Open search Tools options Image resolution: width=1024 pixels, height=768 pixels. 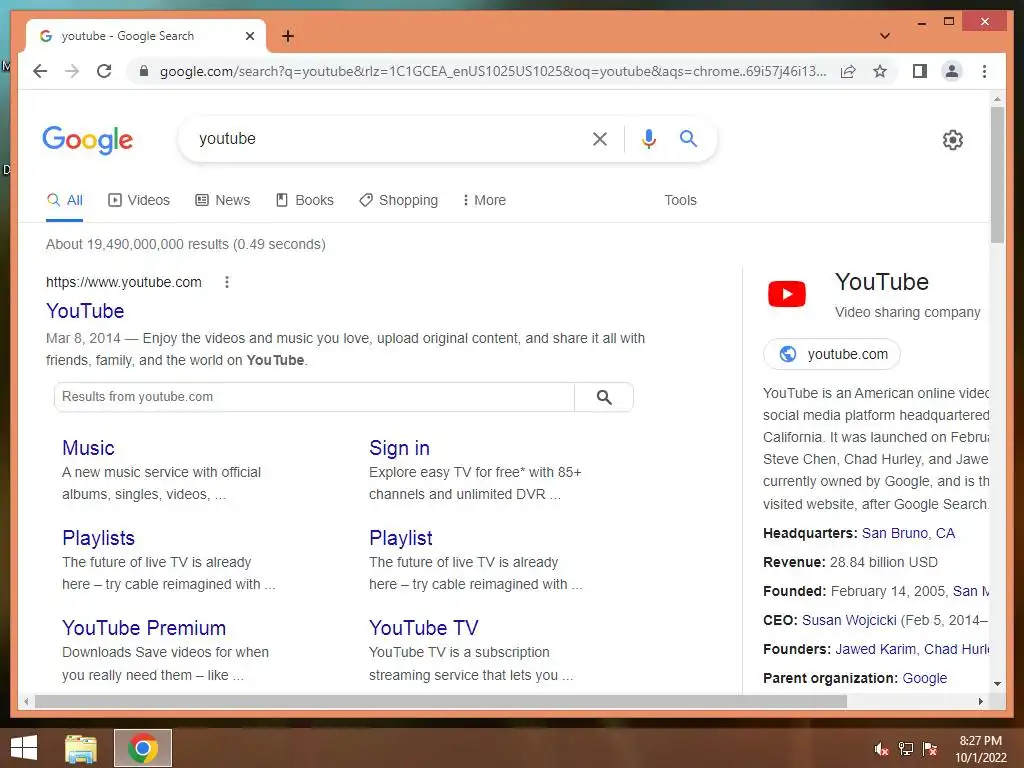(680, 200)
